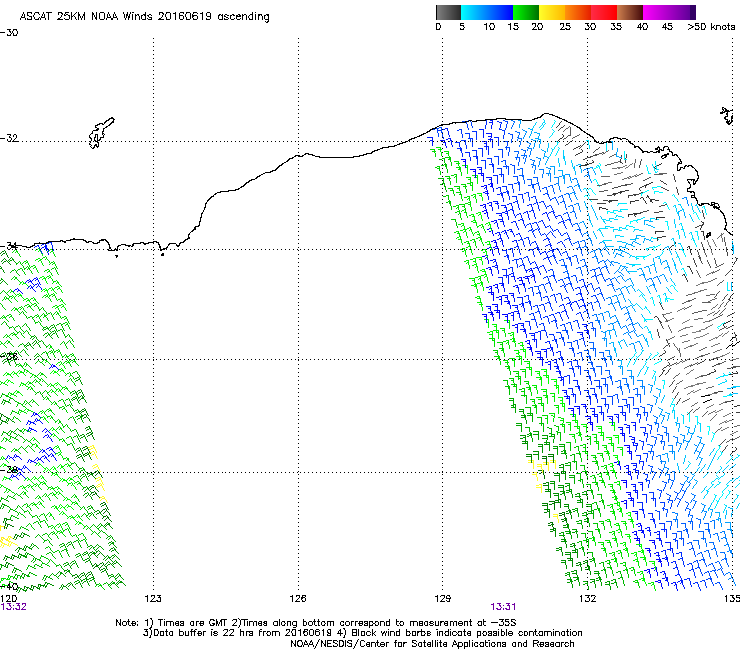Click the '25' label under the color bar
The height and width of the screenshot is (650, 740).
tap(565, 27)
